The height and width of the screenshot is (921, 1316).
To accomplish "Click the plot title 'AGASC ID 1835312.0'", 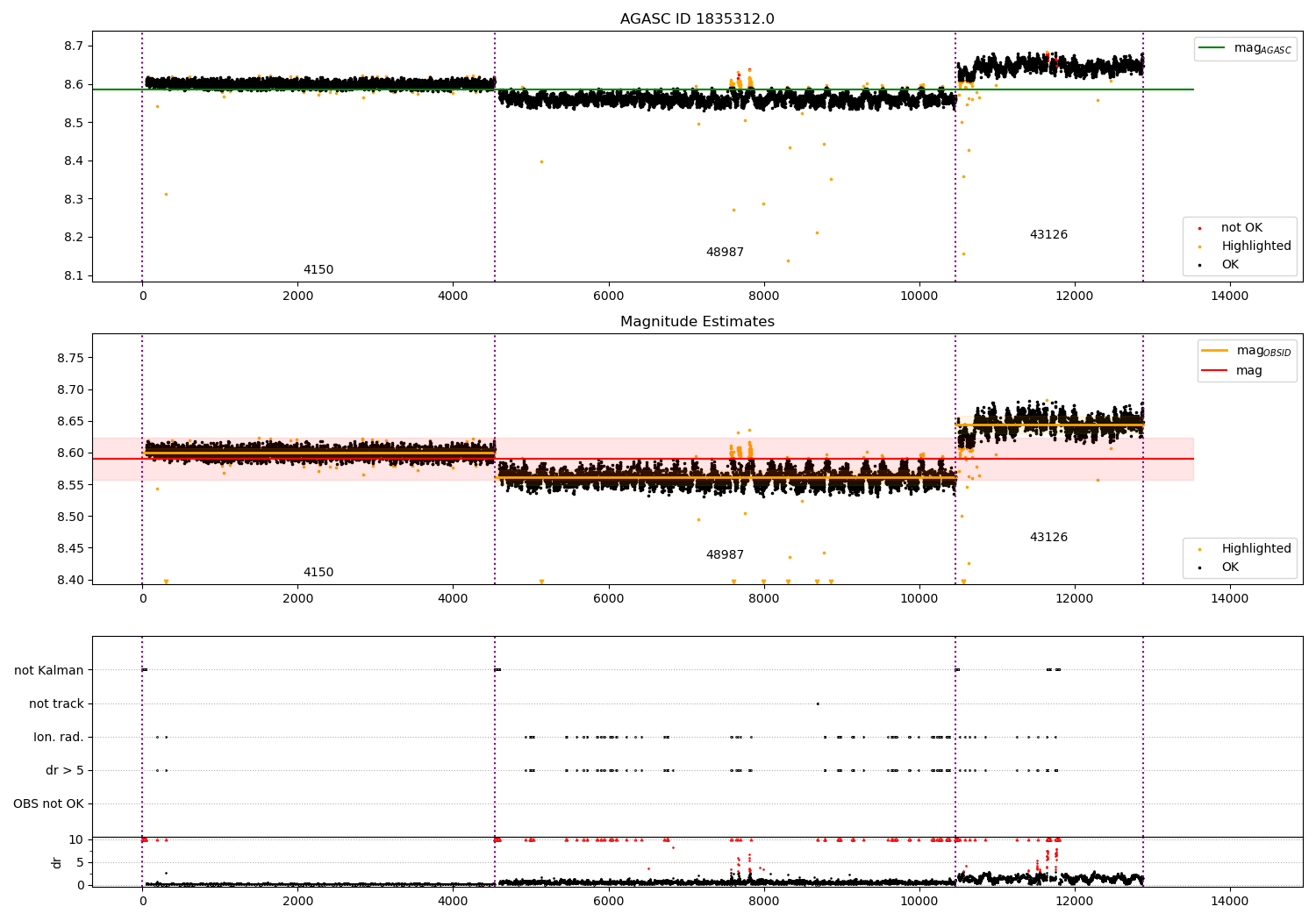I will 697,19.
